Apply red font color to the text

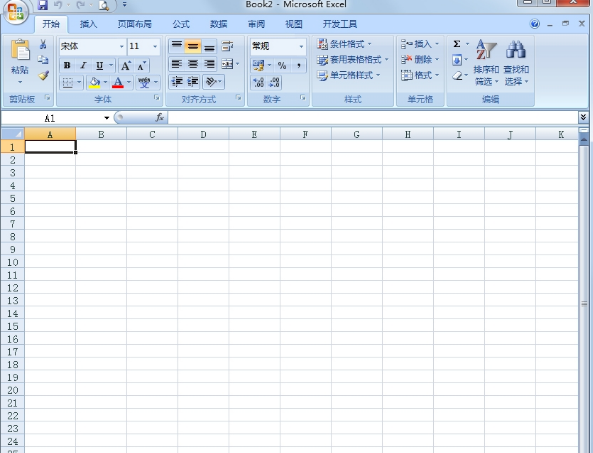tap(118, 82)
